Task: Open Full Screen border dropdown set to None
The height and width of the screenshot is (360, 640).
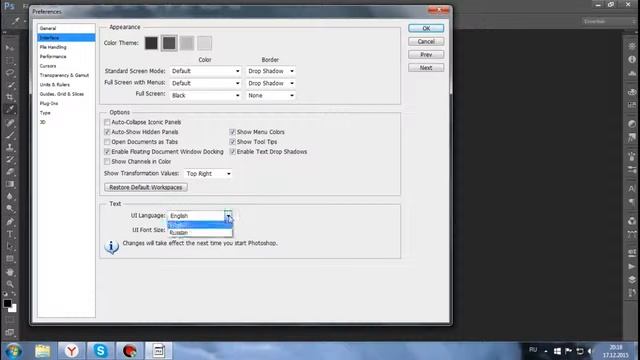Action: coord(271,96)
